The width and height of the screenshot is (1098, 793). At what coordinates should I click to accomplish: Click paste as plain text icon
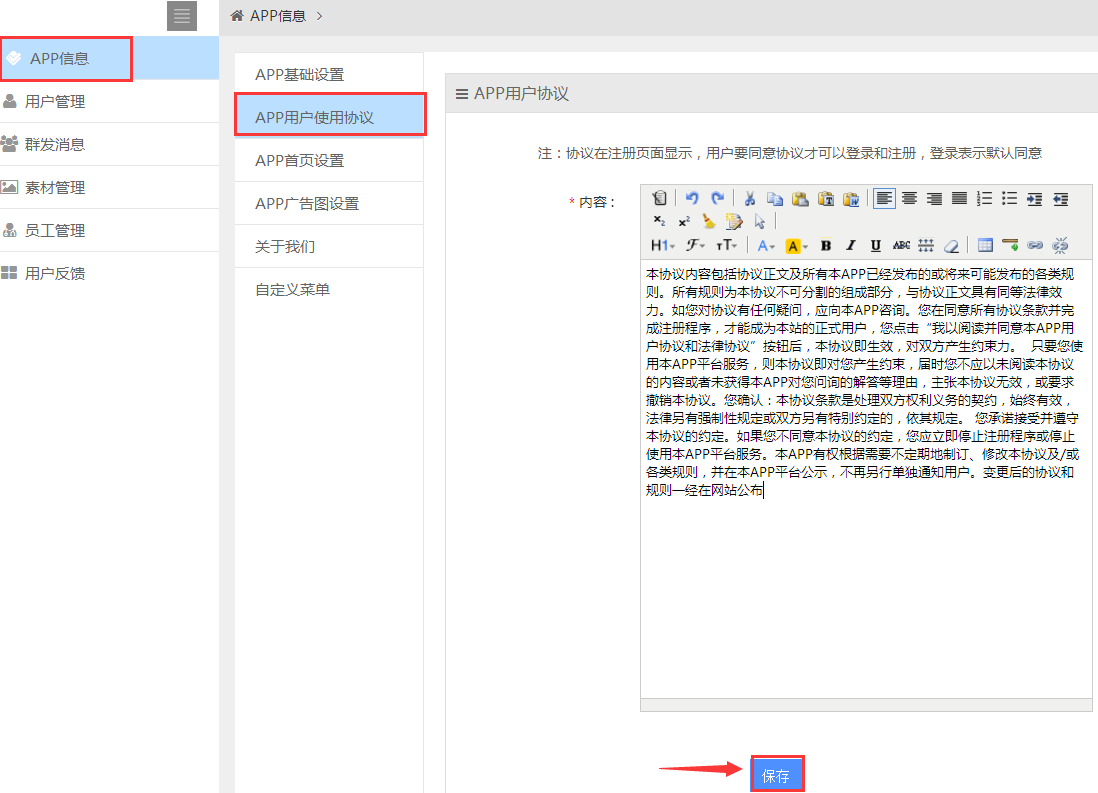826,199
